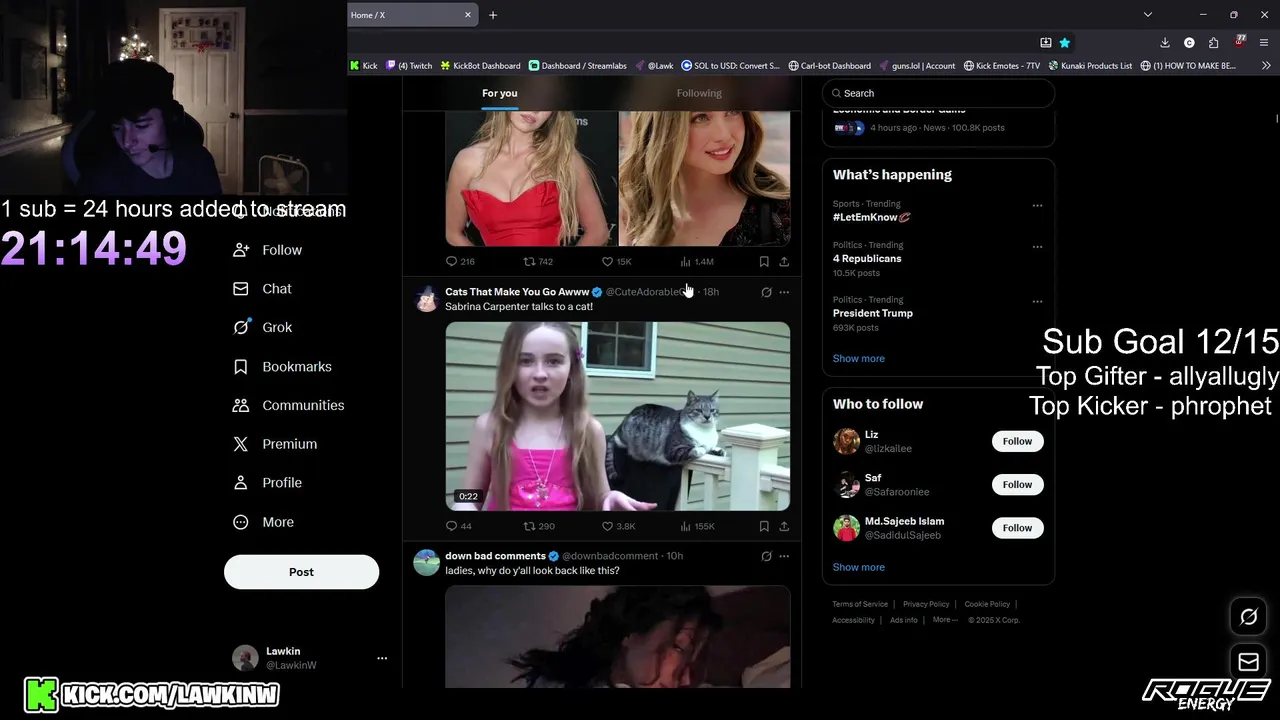Bookmark the Sabrina Carpenter cat post
The height and width of the screenshot is (720, 1280).
pyautogui.click(x=764, y=526)
